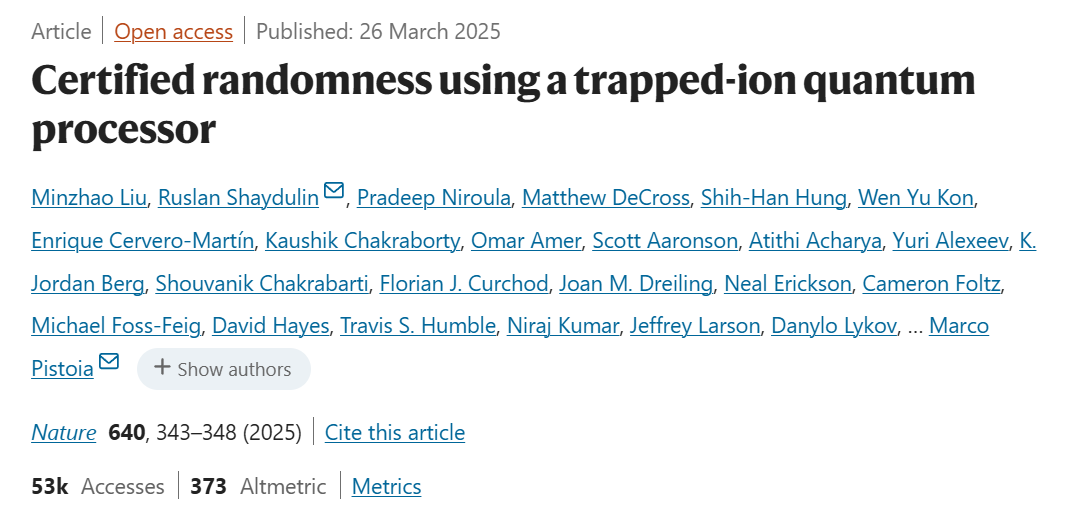Open Pradeep Niroula's author details
The width and height of the screenshot is (1089, 510).
[432, 197]
